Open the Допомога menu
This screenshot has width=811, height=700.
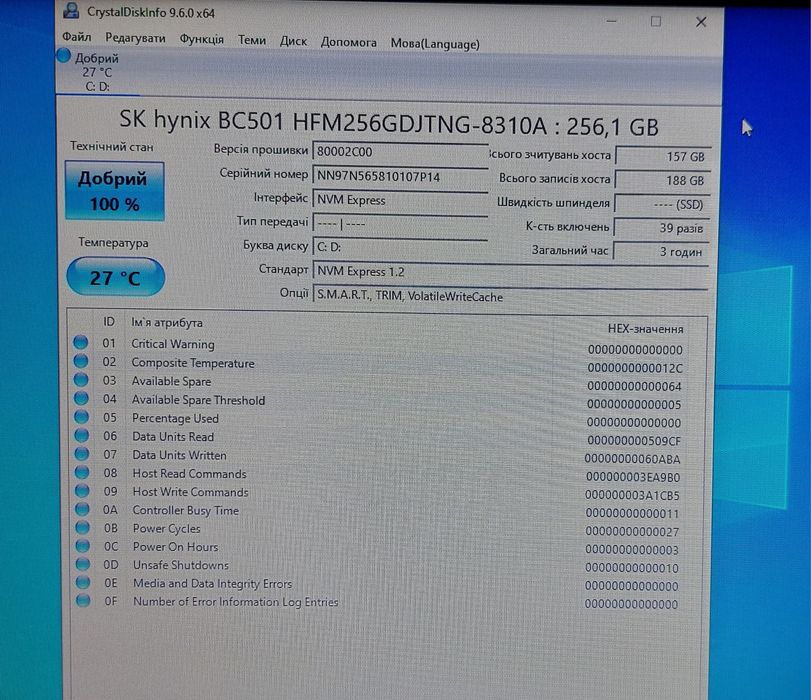pyautogui.click(x=349, y=42)
